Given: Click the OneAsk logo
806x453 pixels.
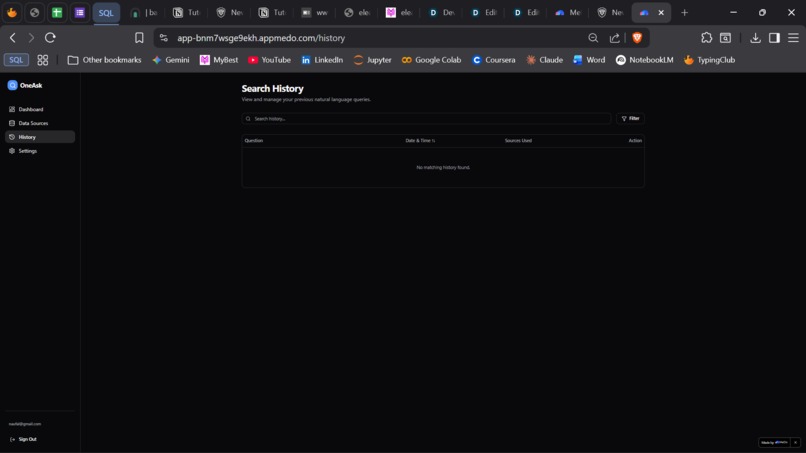Looking at the screenshot, I should [x=25, y=85].
